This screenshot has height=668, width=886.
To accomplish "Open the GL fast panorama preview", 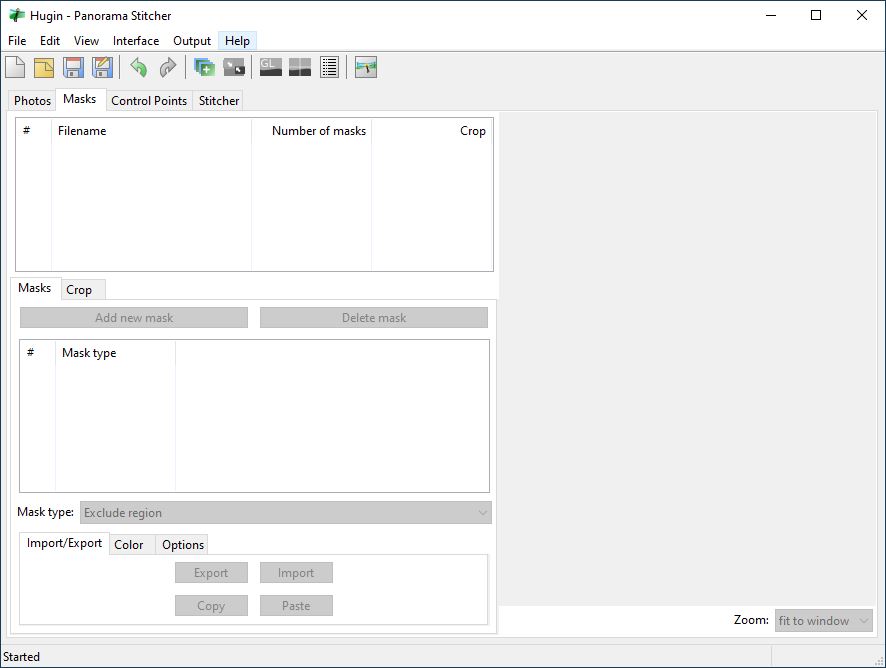I will 271,67.
